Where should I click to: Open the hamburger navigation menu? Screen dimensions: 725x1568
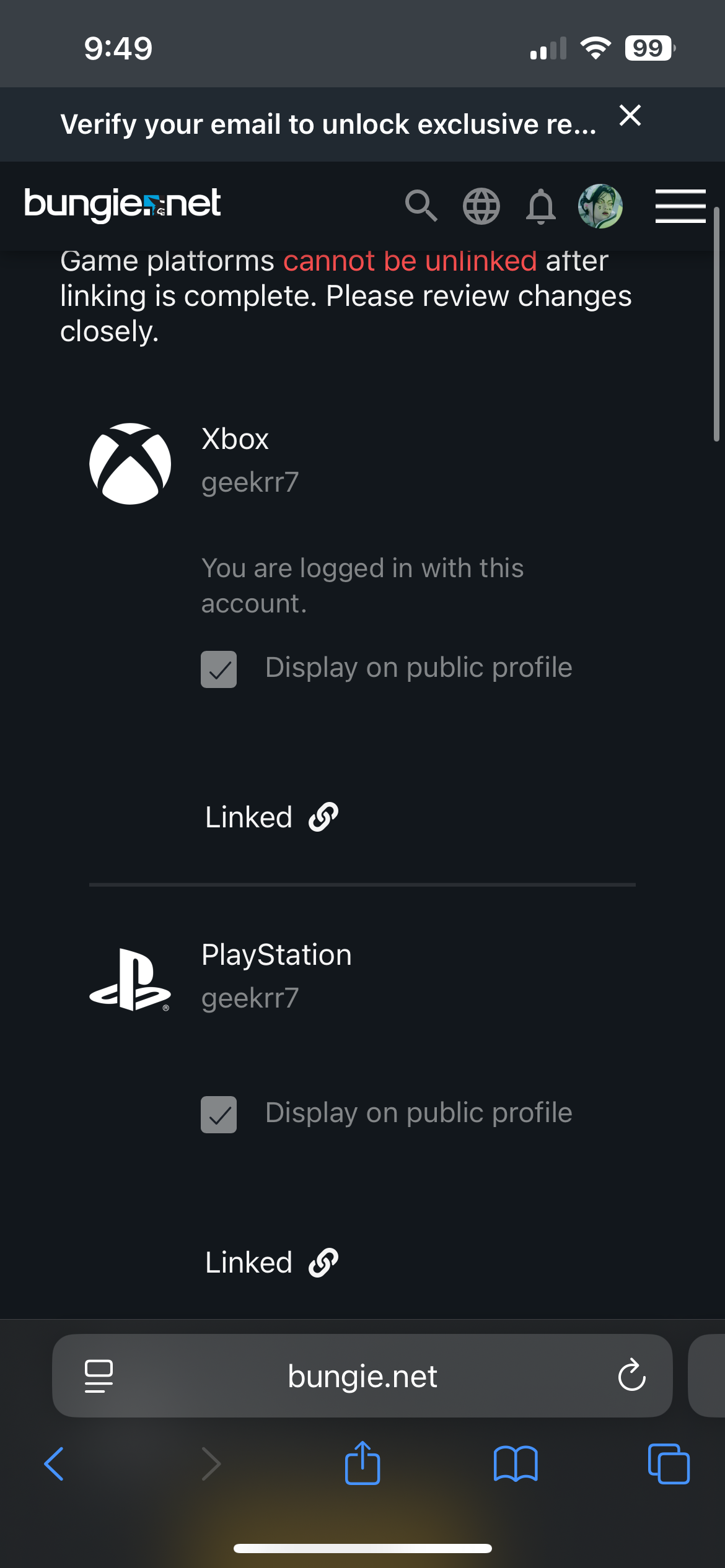point(680,206)
